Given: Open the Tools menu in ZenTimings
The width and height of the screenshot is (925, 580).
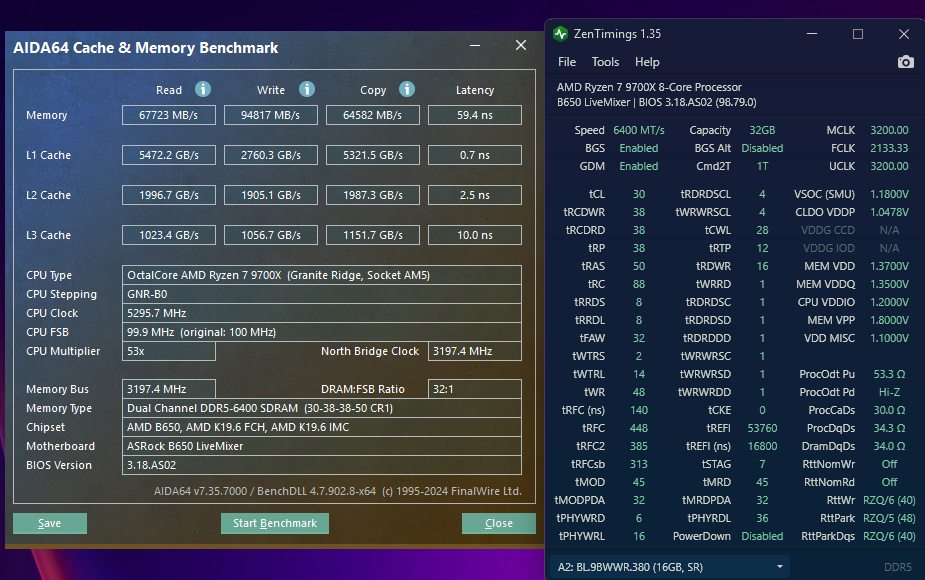Looking at the screenshot, I should [x=605, y=62].
